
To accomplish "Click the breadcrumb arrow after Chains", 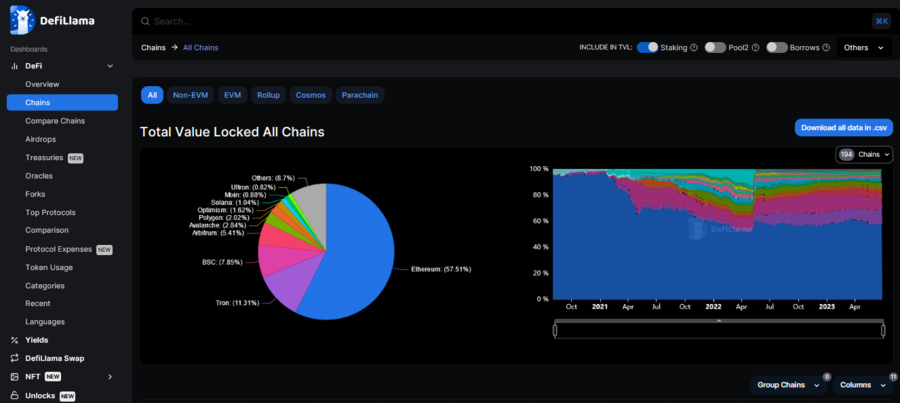I will pos(174,48).
